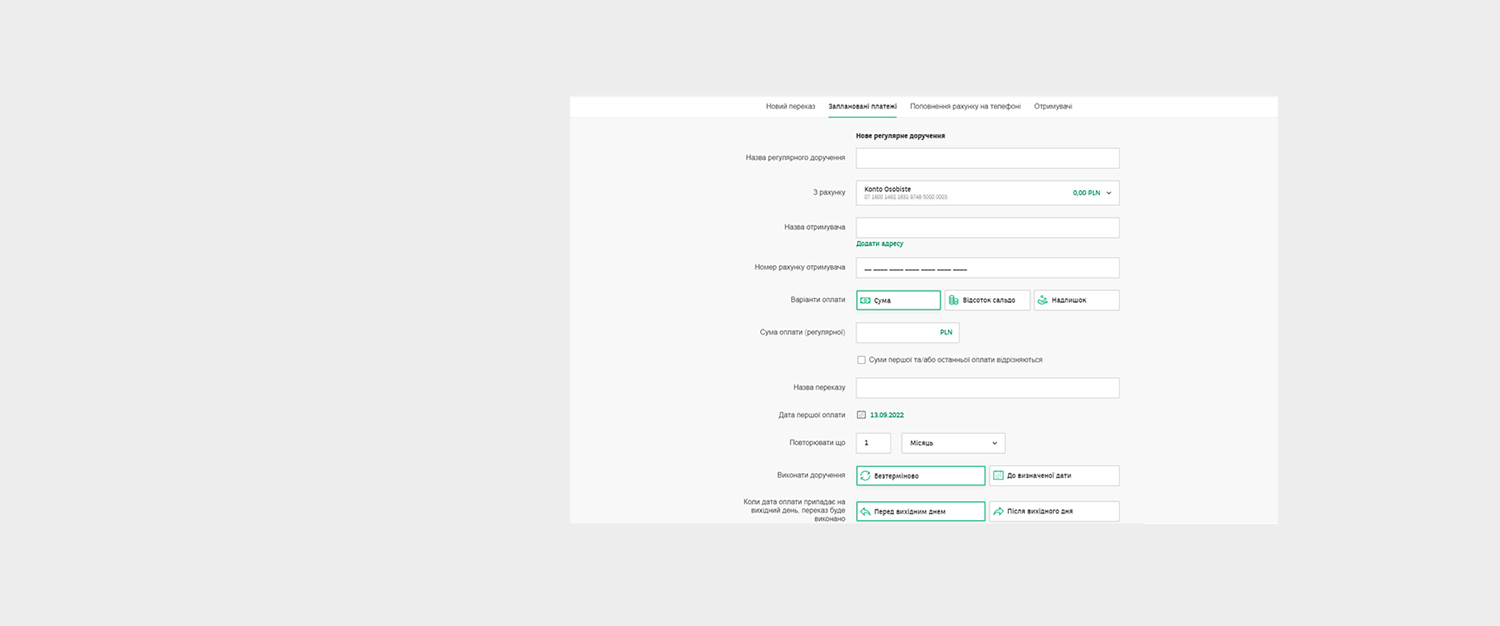
Task: Tick the checkbox for differing first/last payment sums
Action: [861, 360]
